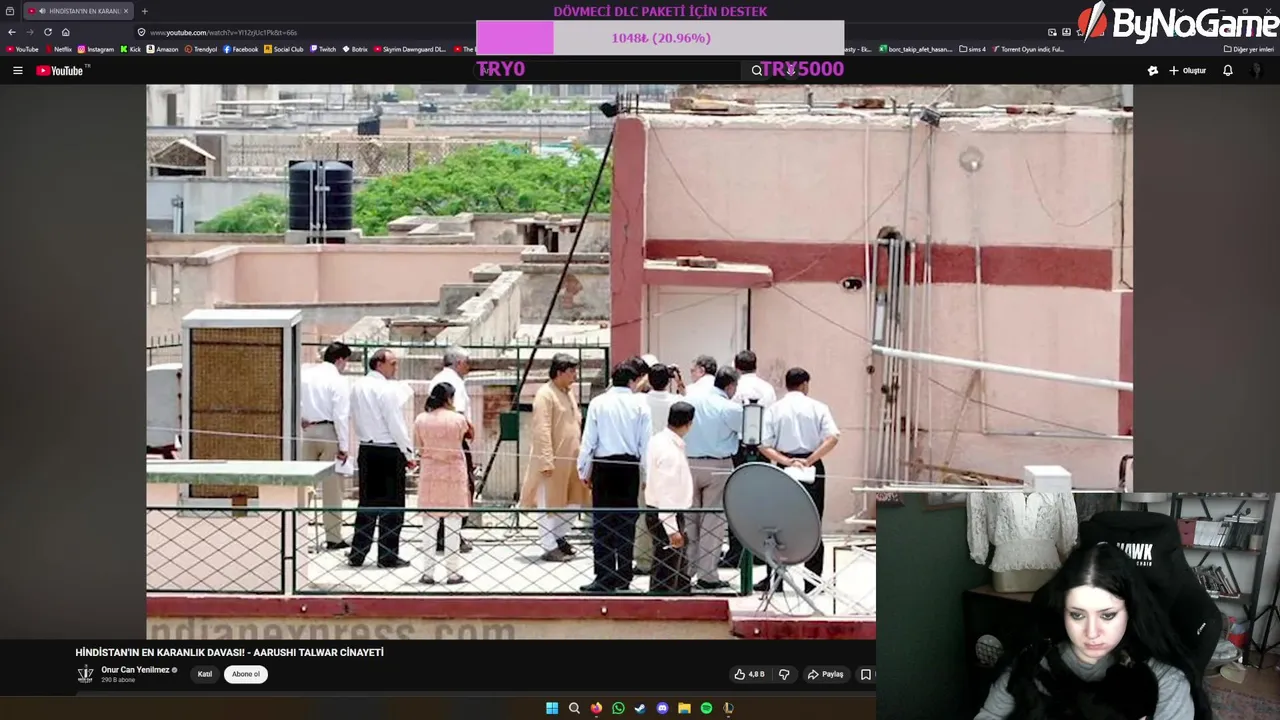1280x720 pixels.
Task: Open the Twitch bookmark
Action: coord(324,49)
